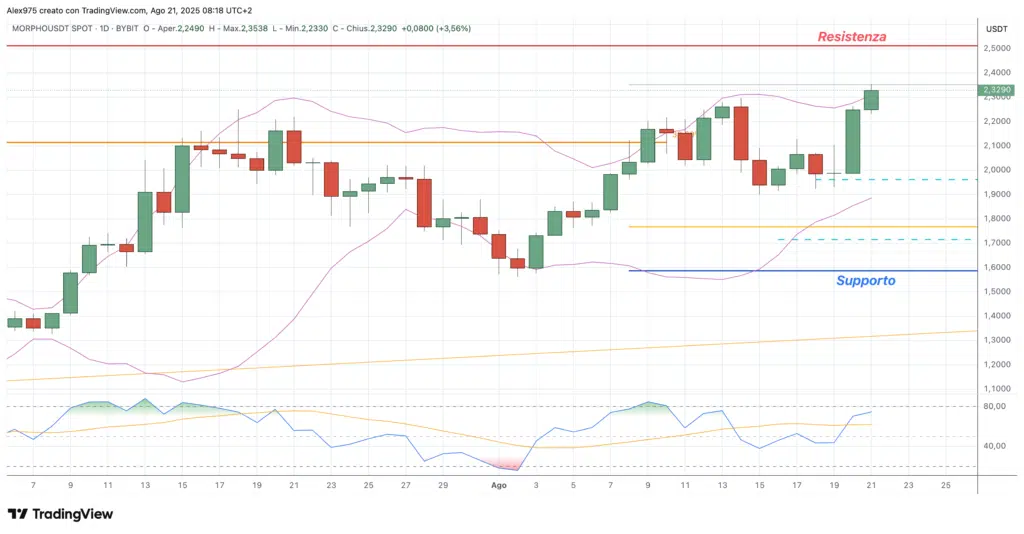
Task: Click the 40,00 RSI level label
Action: pyautogui.click(x=995, y=446)
